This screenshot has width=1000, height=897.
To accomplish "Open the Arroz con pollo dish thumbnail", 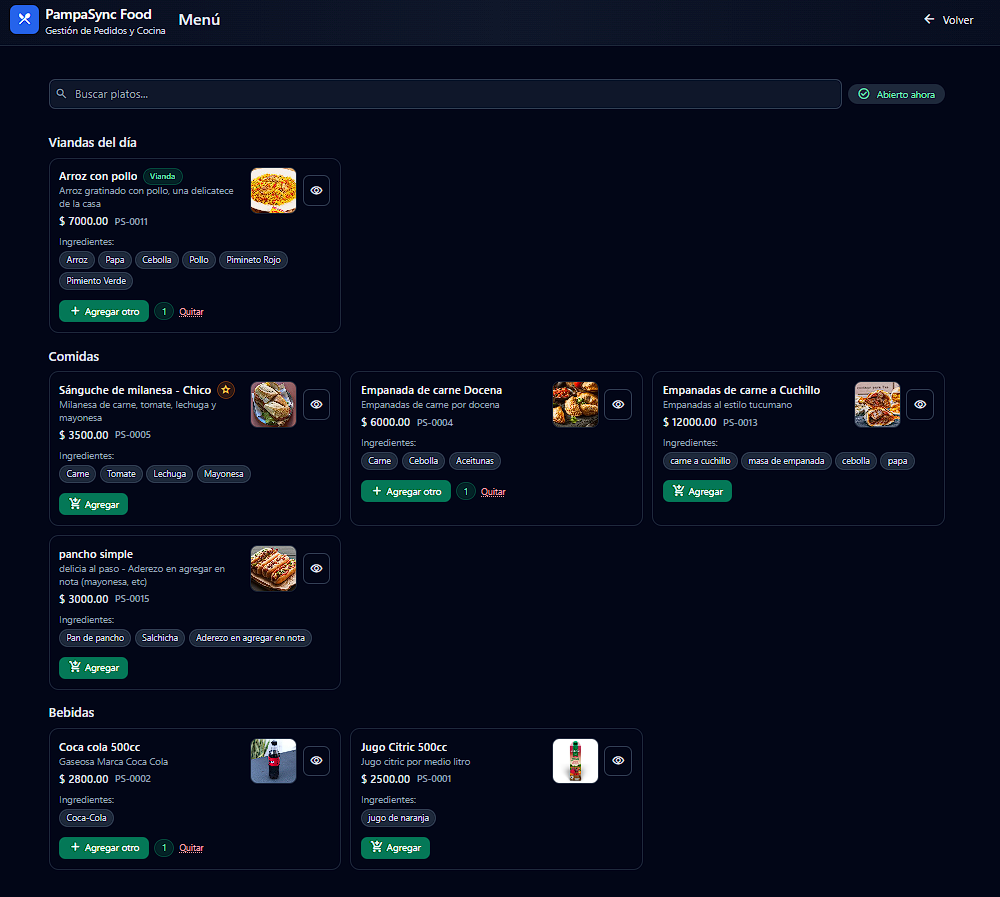I will click(273, 190).
